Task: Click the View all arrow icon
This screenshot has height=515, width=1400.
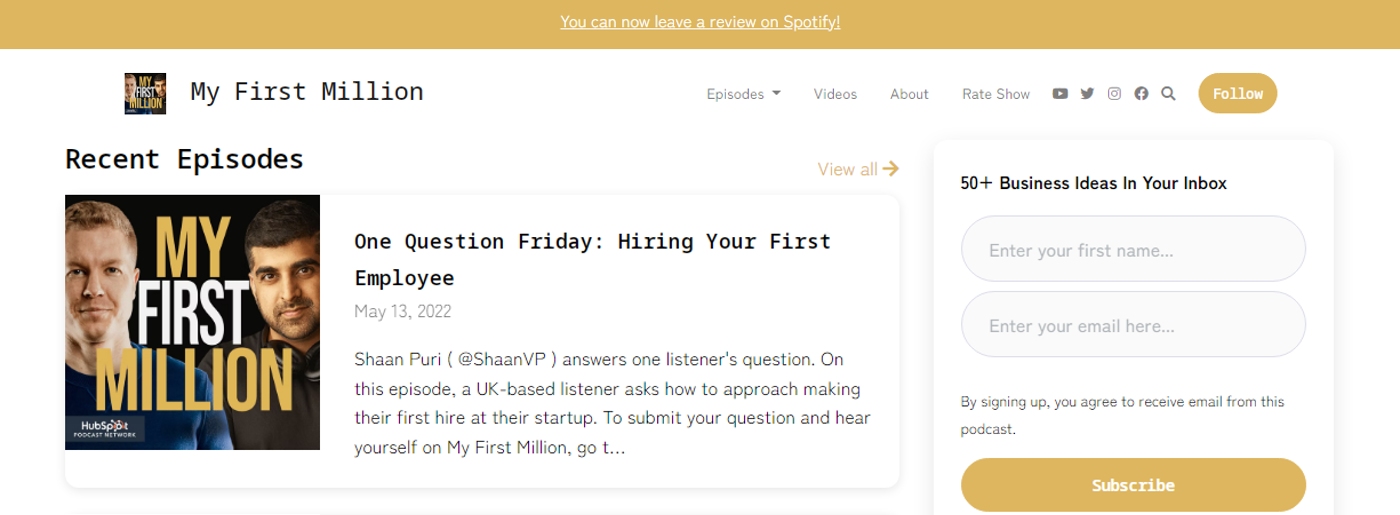Action: pos(890,169)
